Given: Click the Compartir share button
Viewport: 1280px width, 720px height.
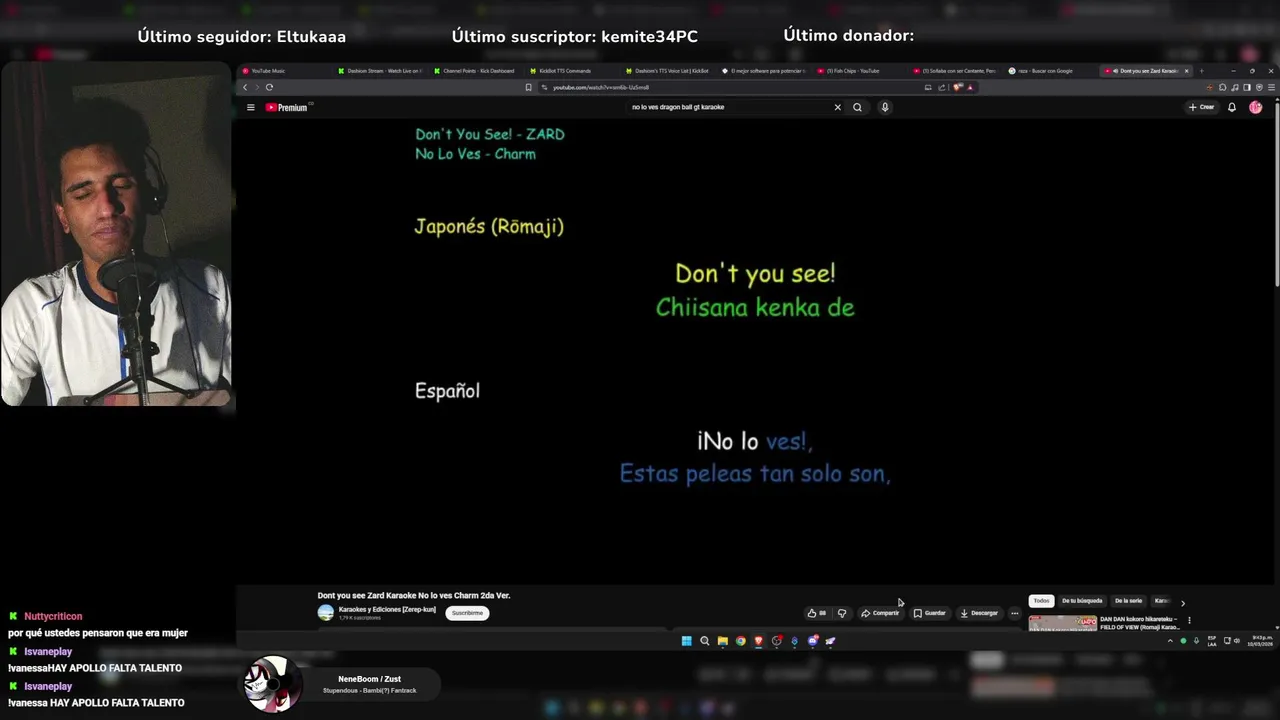Looking at the screenshot, I should [880, 613].
